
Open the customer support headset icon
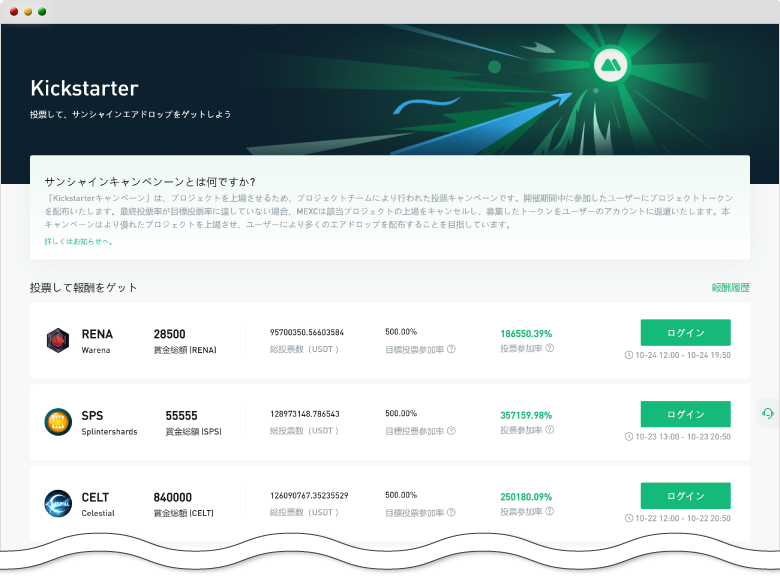tap(768, 413)
